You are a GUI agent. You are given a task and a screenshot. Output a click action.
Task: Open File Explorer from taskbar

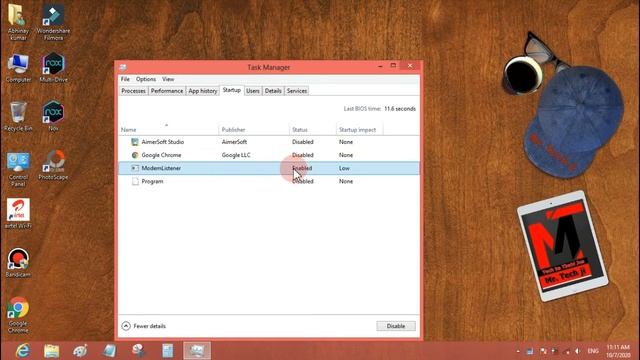click(51, 351)
